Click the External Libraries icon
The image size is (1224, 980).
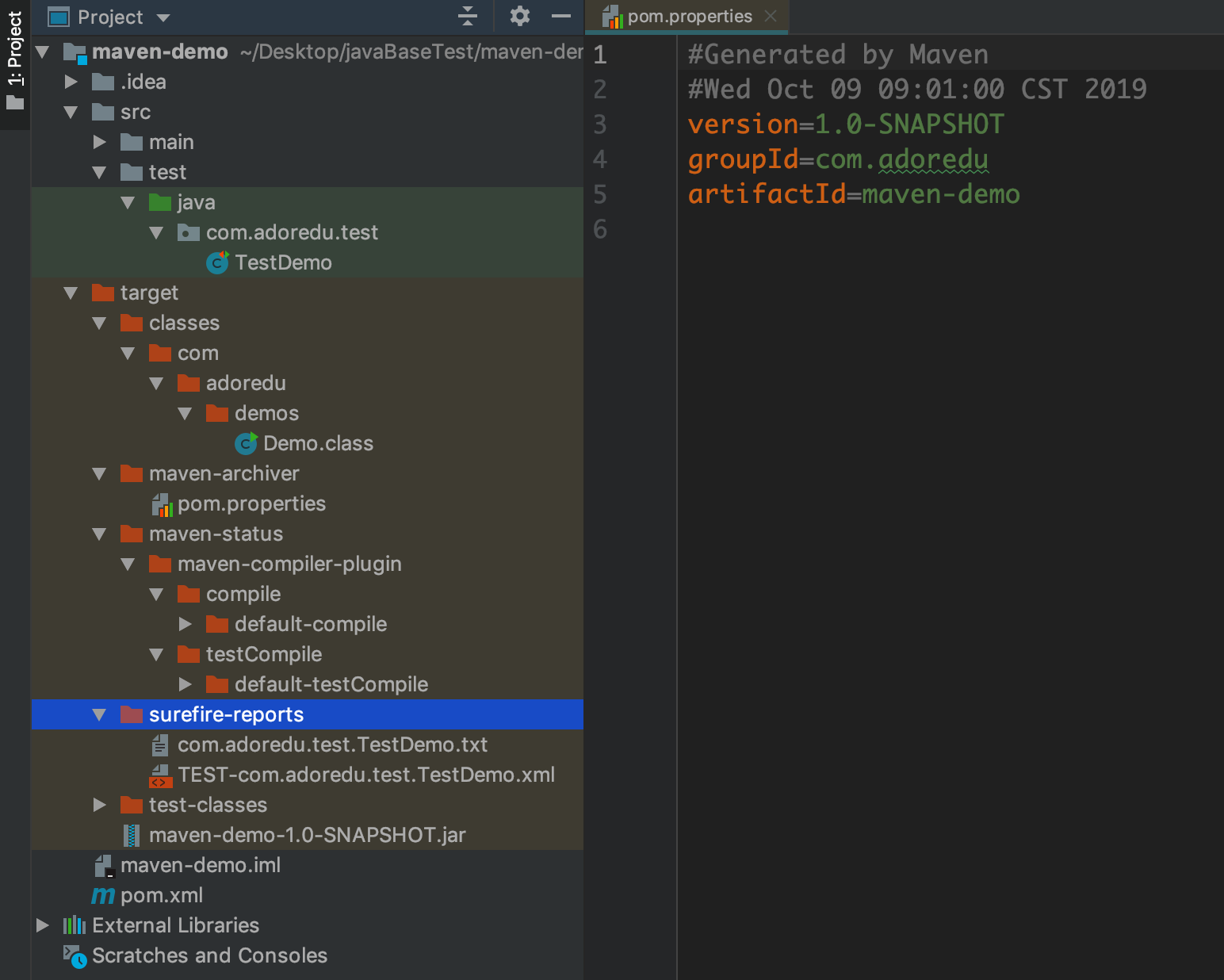75,925
